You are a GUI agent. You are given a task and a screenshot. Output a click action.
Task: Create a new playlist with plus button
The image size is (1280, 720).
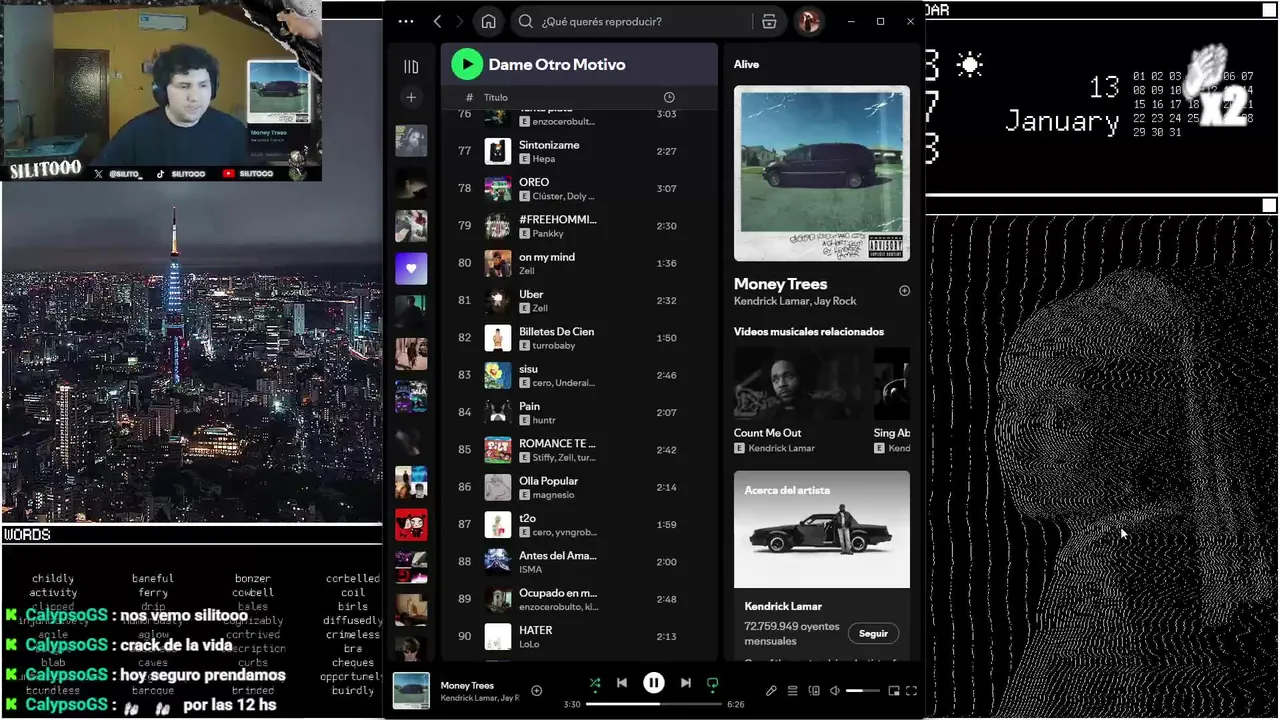click(411, 97)
